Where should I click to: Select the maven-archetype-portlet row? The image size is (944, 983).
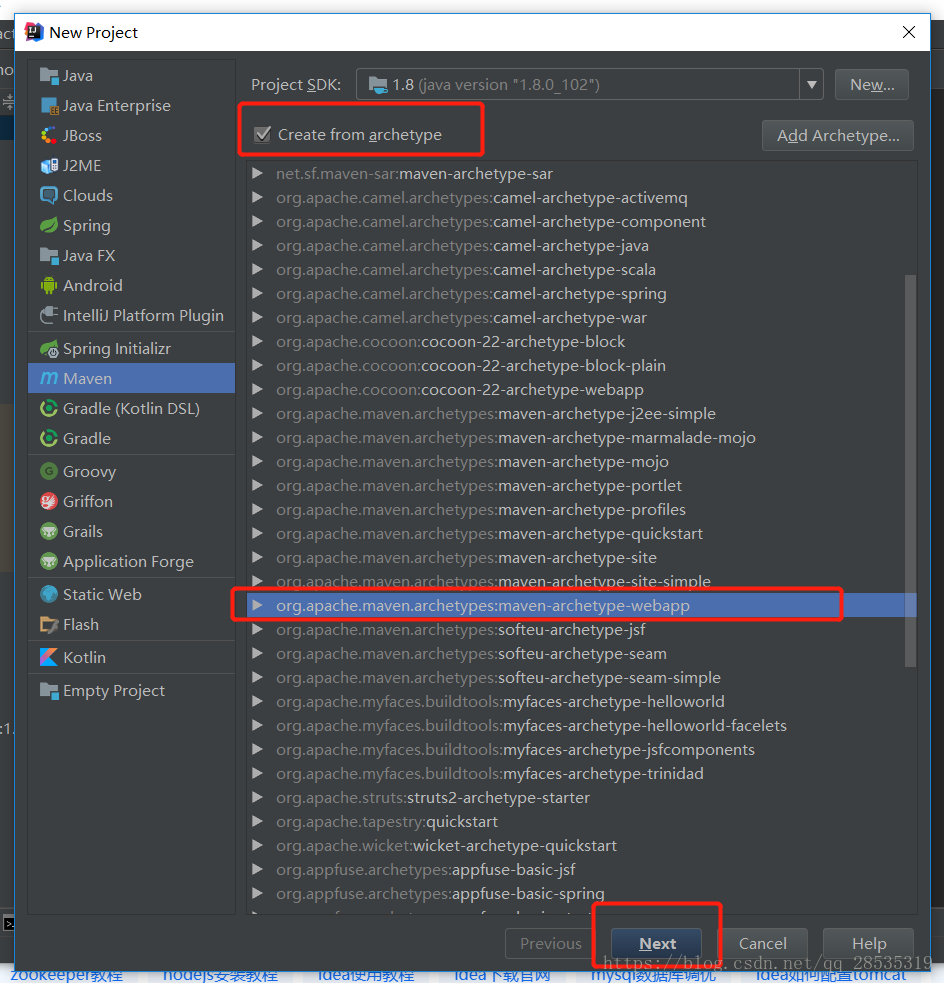pos(582,485)
